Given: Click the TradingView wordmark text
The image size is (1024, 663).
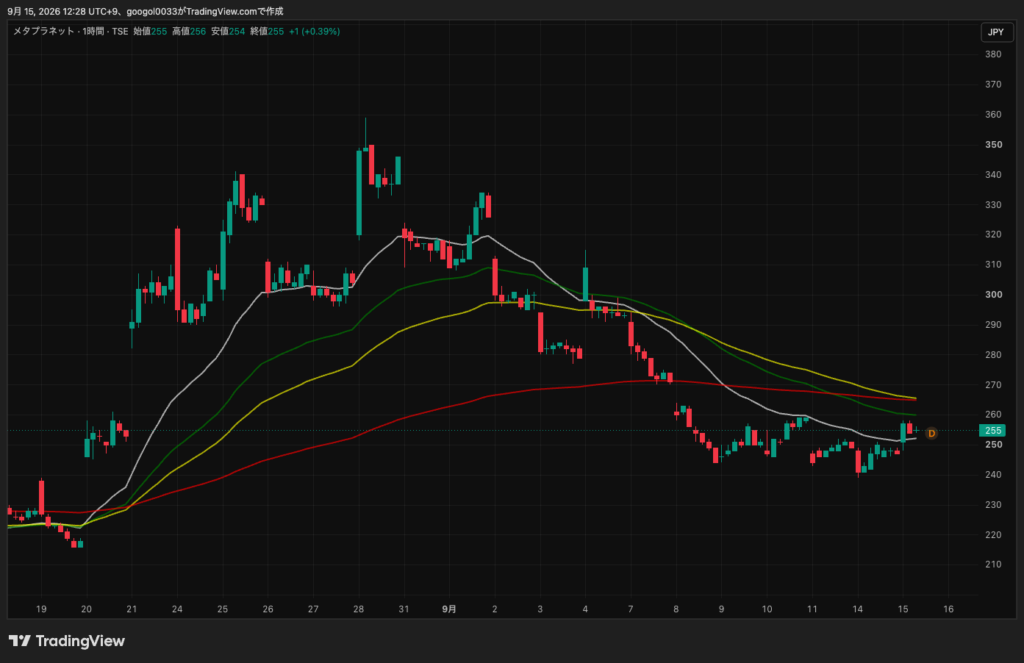Looking at the screenshot, I should tap(80, 641).
